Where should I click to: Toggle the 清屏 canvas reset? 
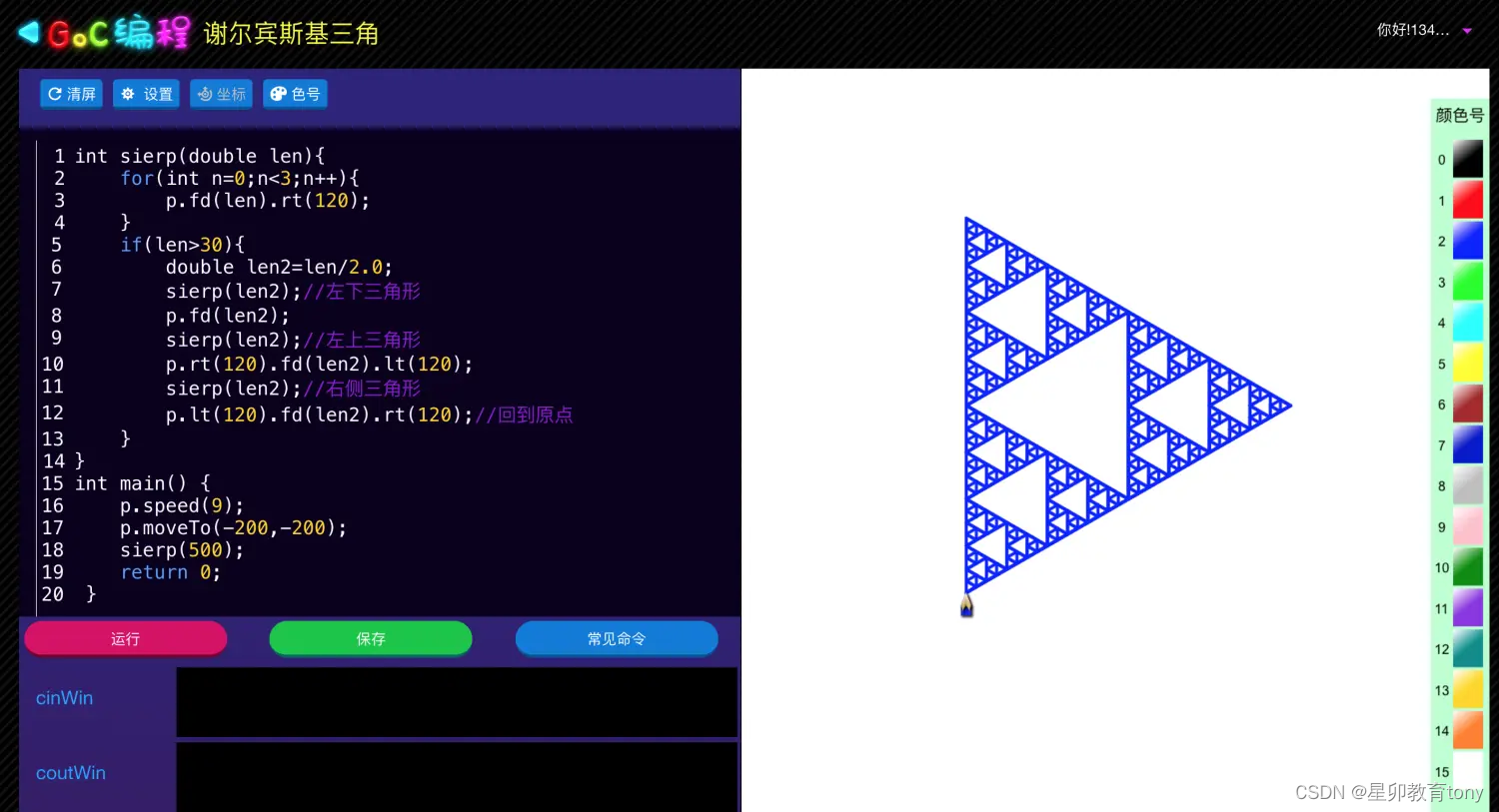71,93
